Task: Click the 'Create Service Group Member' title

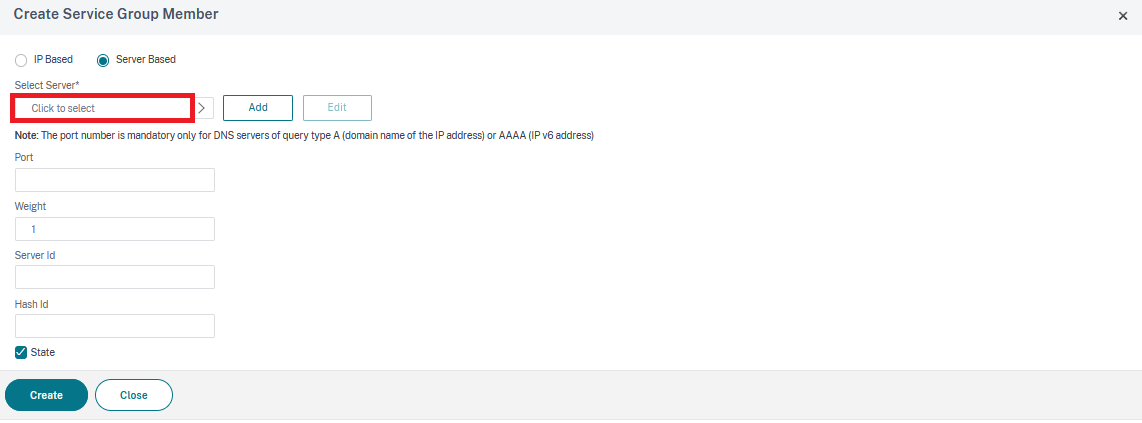Action: [x=116, y=14]
